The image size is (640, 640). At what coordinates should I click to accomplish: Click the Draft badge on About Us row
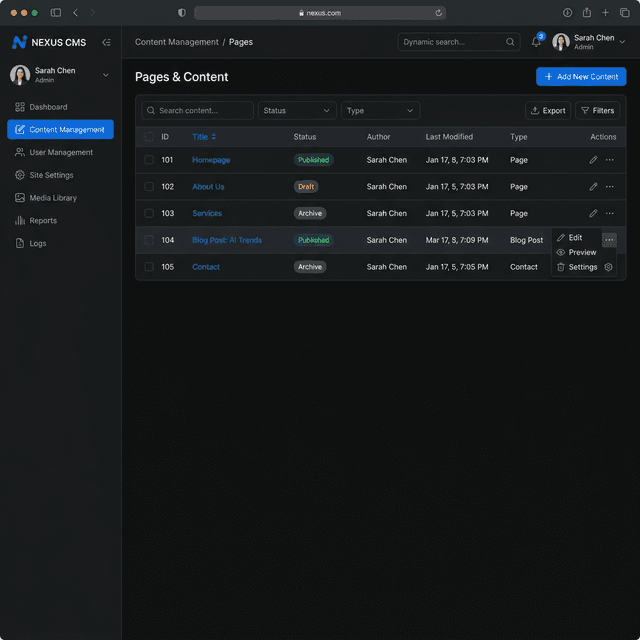[306, 187]
